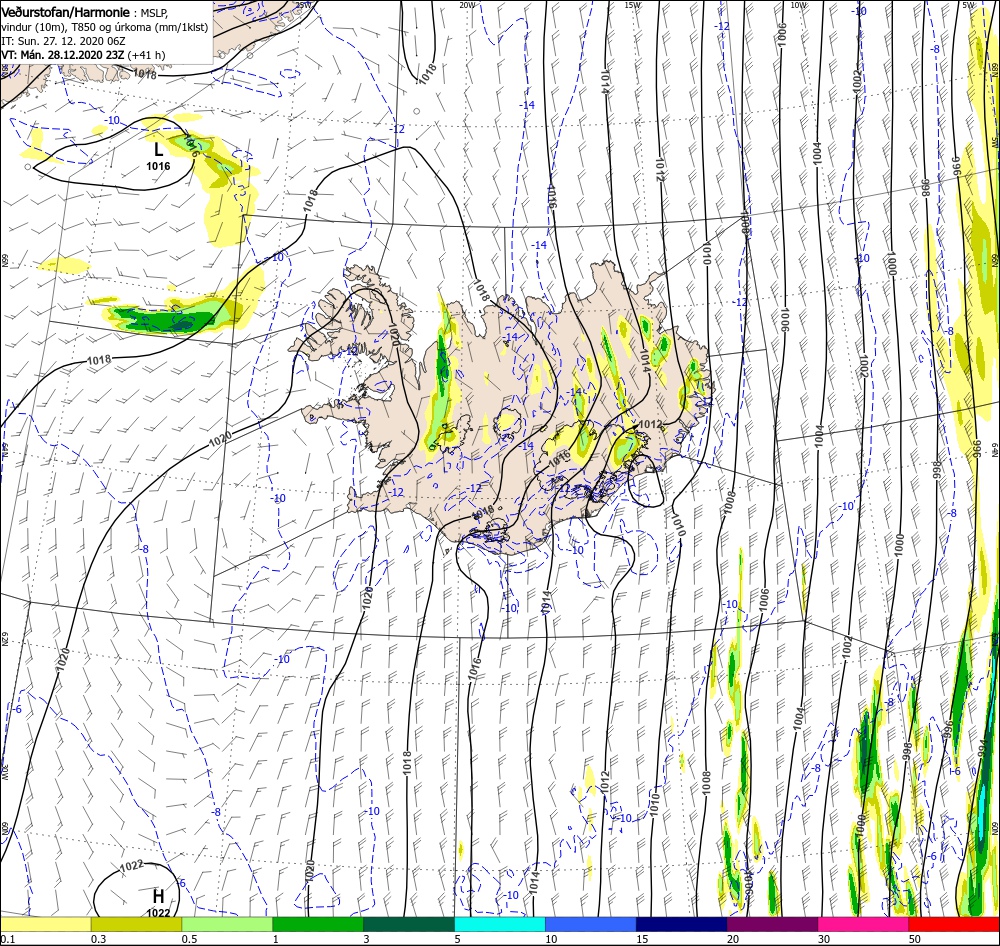Image resolution: width=1000 pixels, height=946 pixels.
Task: Click the legend scale label '50'
Action: click(915, 938)
